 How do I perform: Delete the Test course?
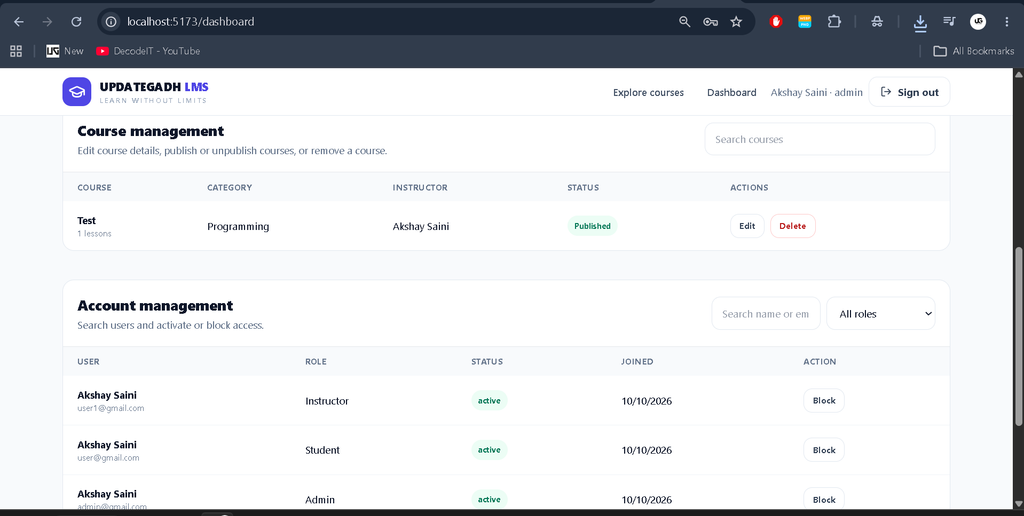[792, 226]
